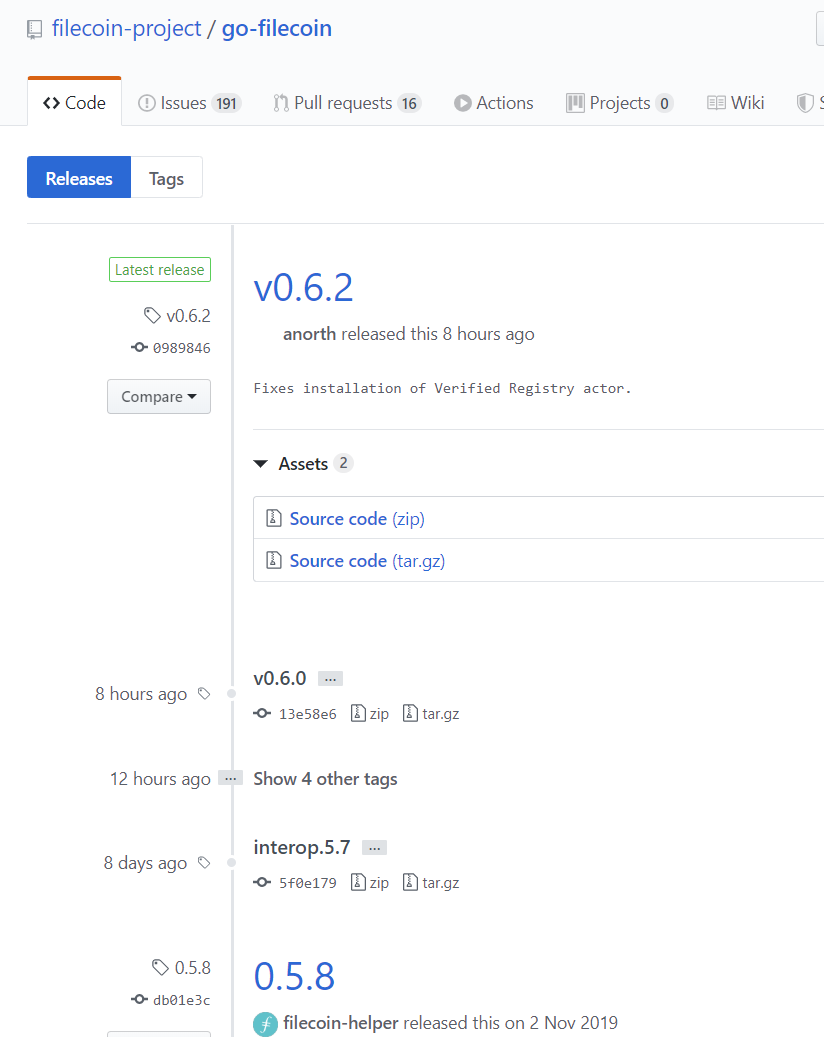The width and height of the screenshot is (824, 1037).
Task: Download Source code (zip)
Action: (357, 518)
